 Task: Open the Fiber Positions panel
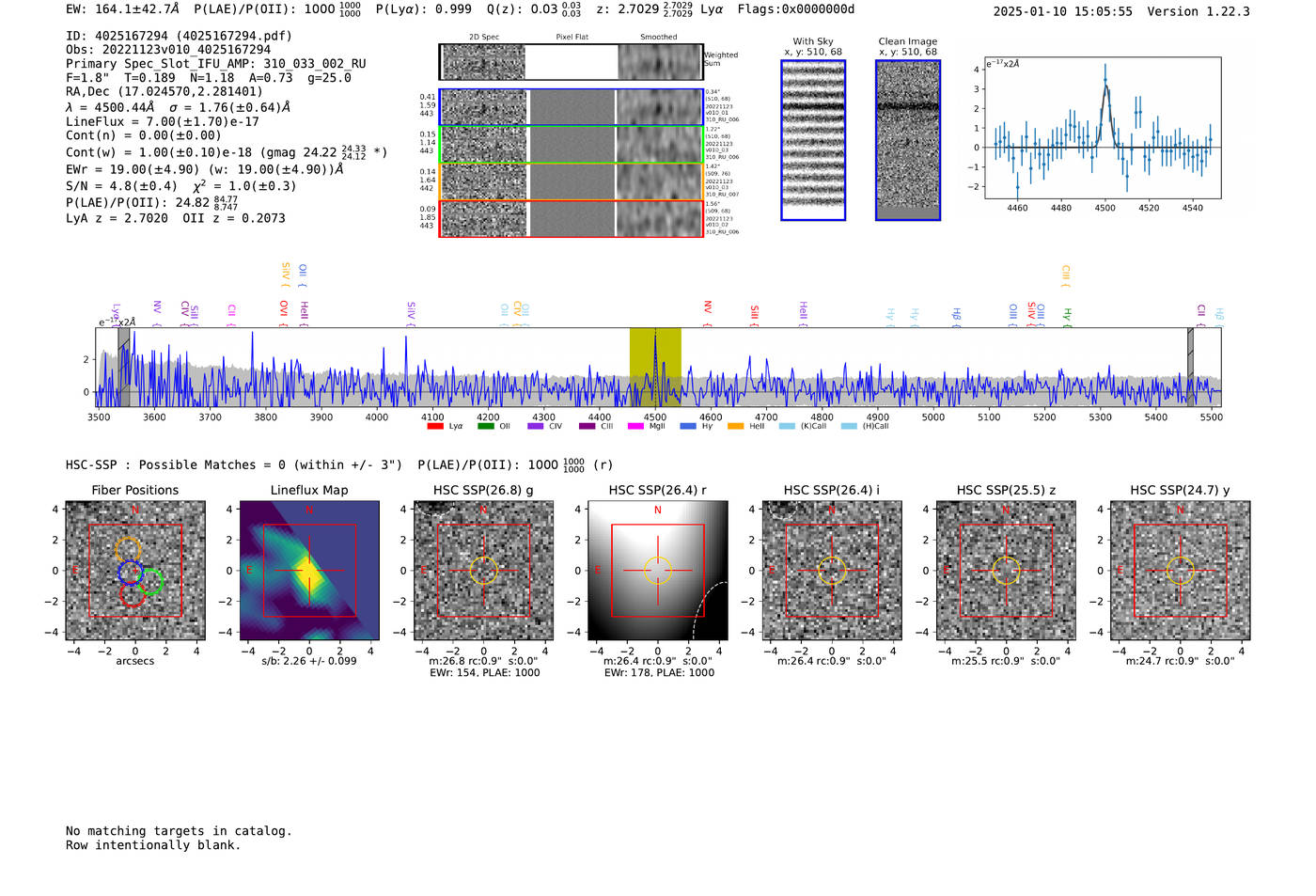135,571
